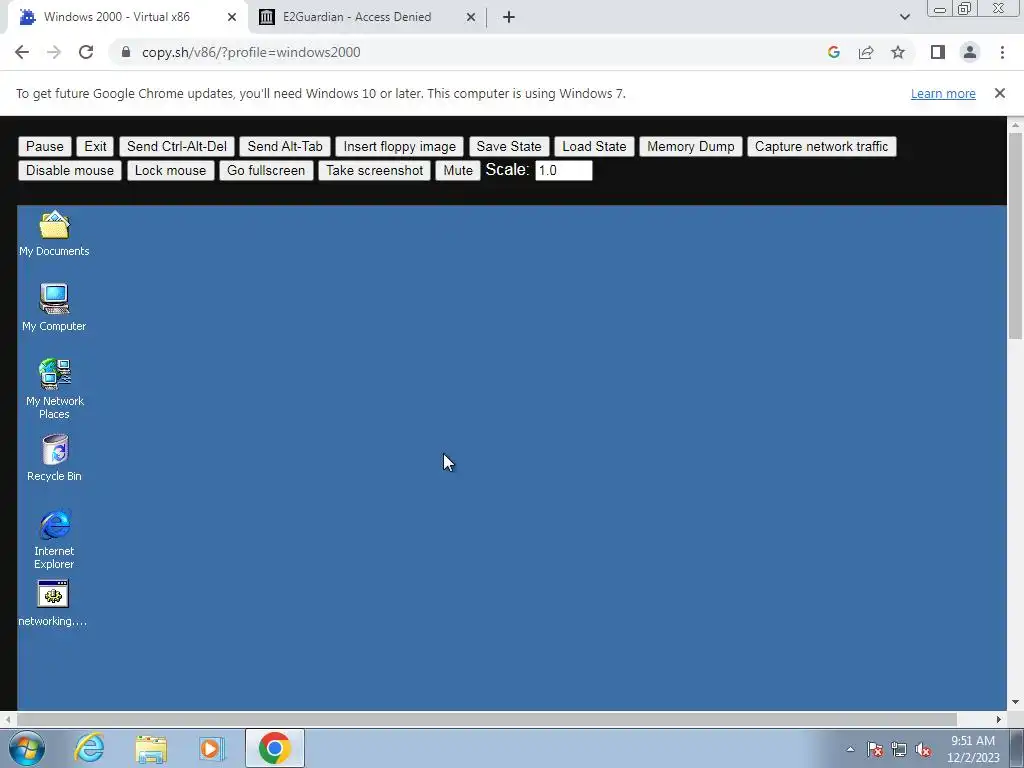Click the taskbar clock showing 9:51 AM
Image resolution: width=1024 pixels, height=768 pixels.
973,749
